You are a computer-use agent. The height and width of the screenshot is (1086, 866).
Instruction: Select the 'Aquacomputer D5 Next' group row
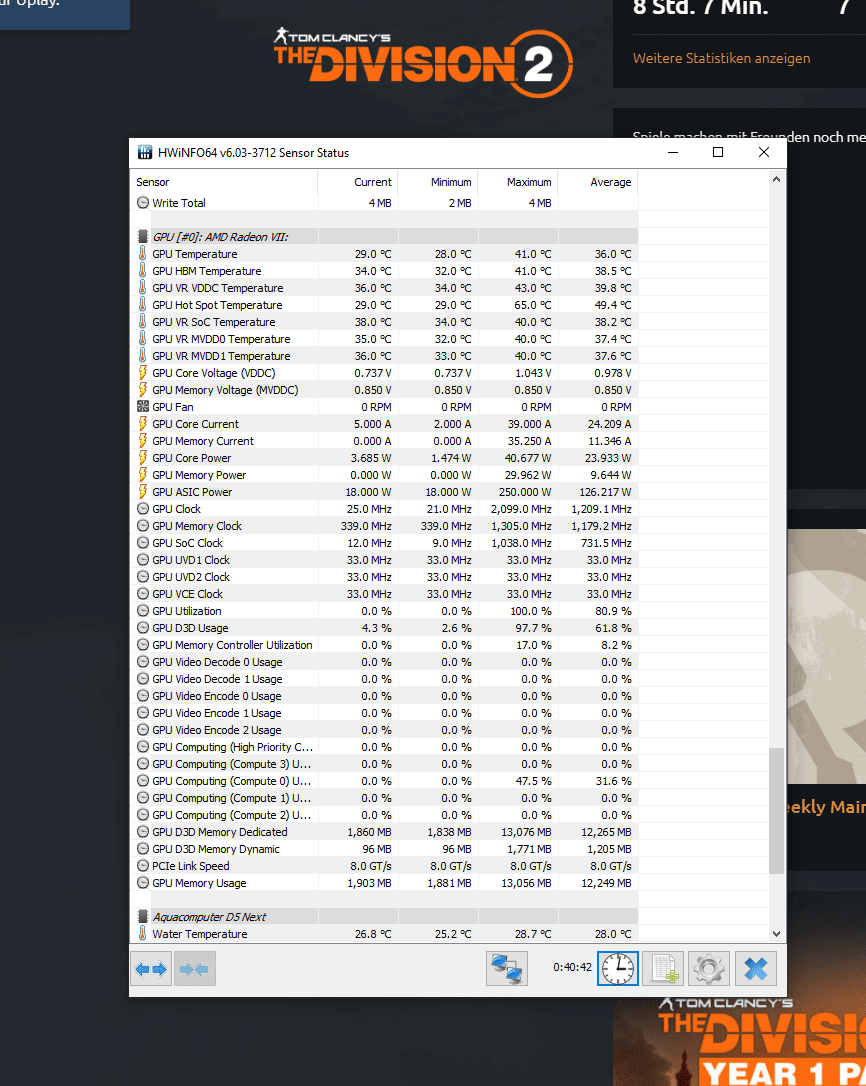pos(385,916)
